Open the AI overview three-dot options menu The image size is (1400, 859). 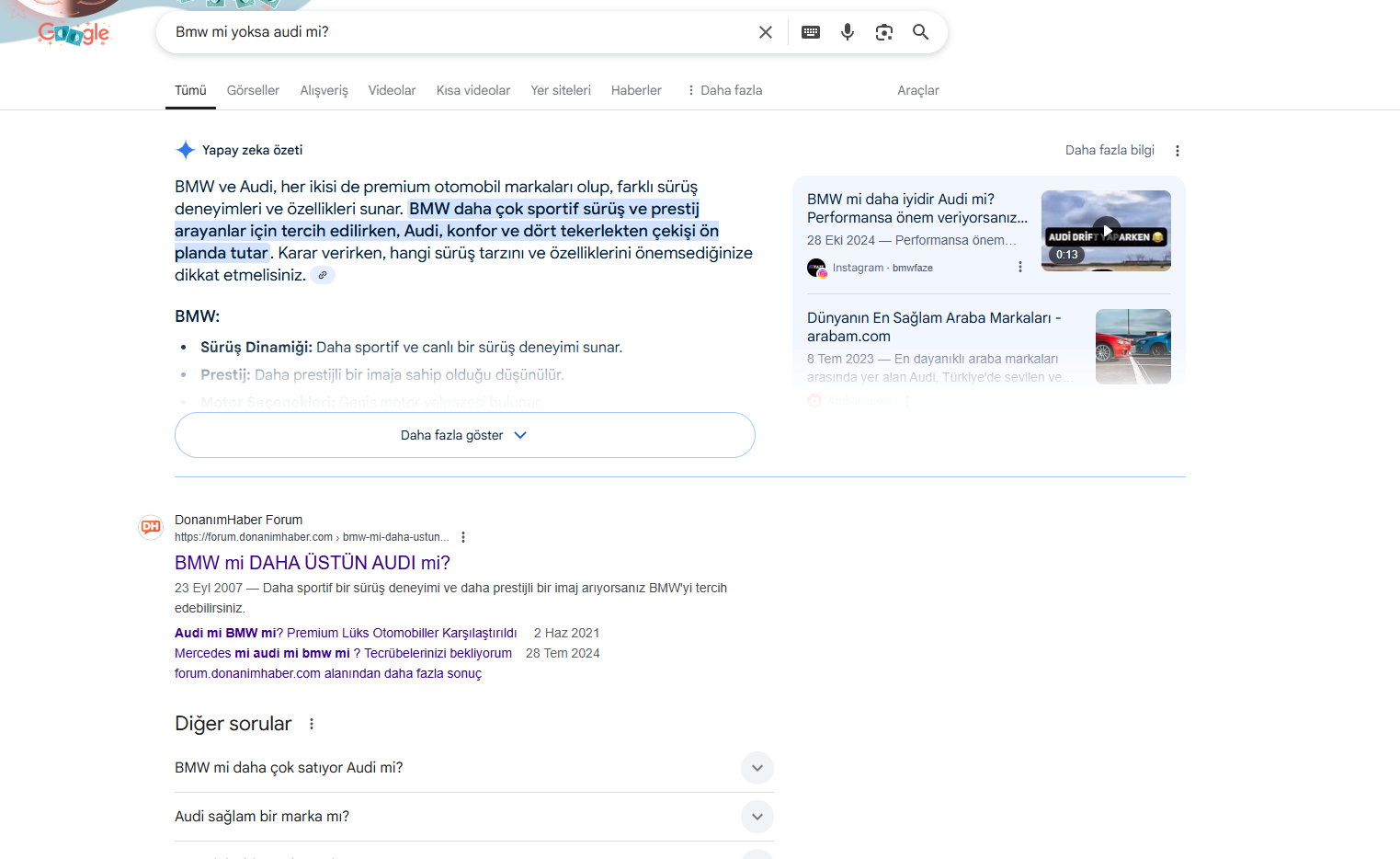[1178, 151]
